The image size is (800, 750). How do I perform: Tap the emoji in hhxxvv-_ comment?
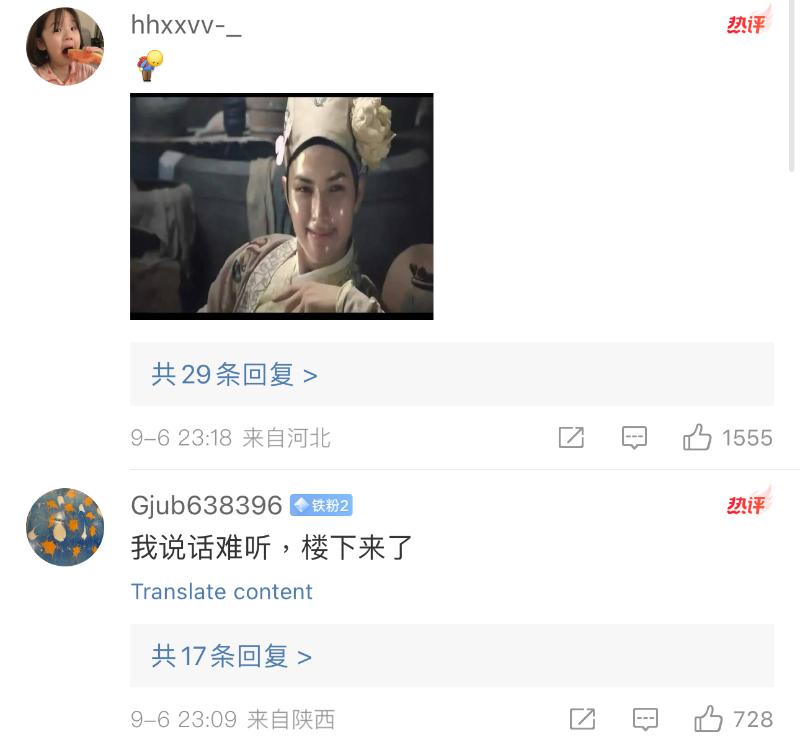click(x=149, y=65)
